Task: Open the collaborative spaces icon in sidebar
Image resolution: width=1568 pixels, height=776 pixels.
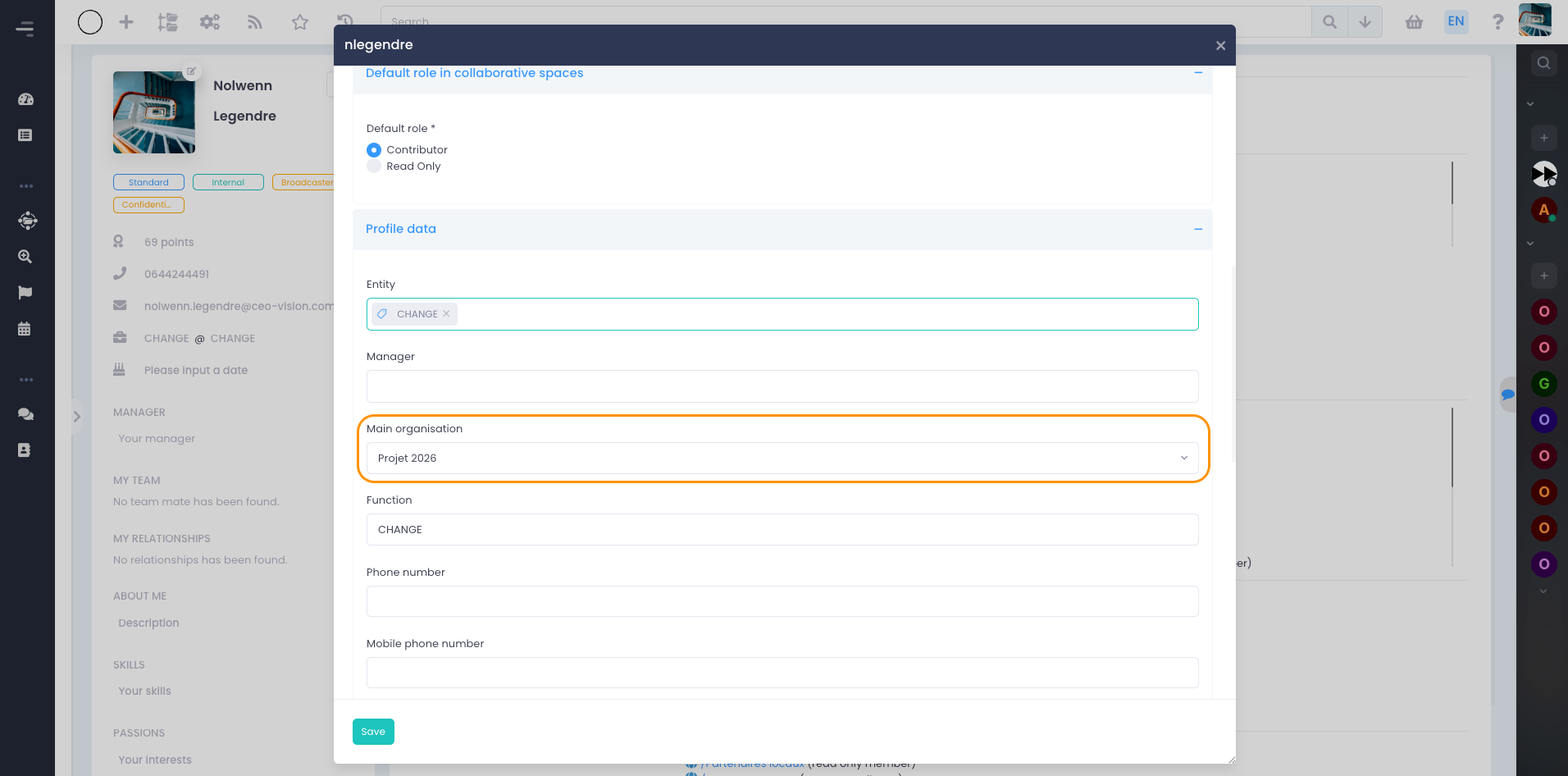Action: pos(27,221)
